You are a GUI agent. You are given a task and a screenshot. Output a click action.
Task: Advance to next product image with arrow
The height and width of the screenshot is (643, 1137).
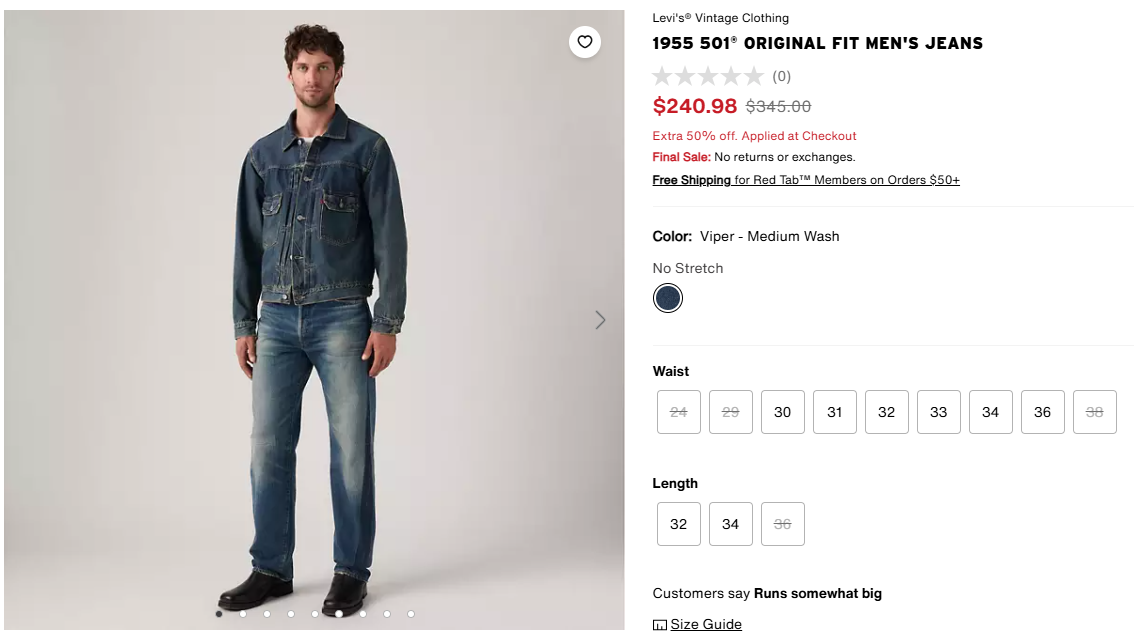(600, 320)
